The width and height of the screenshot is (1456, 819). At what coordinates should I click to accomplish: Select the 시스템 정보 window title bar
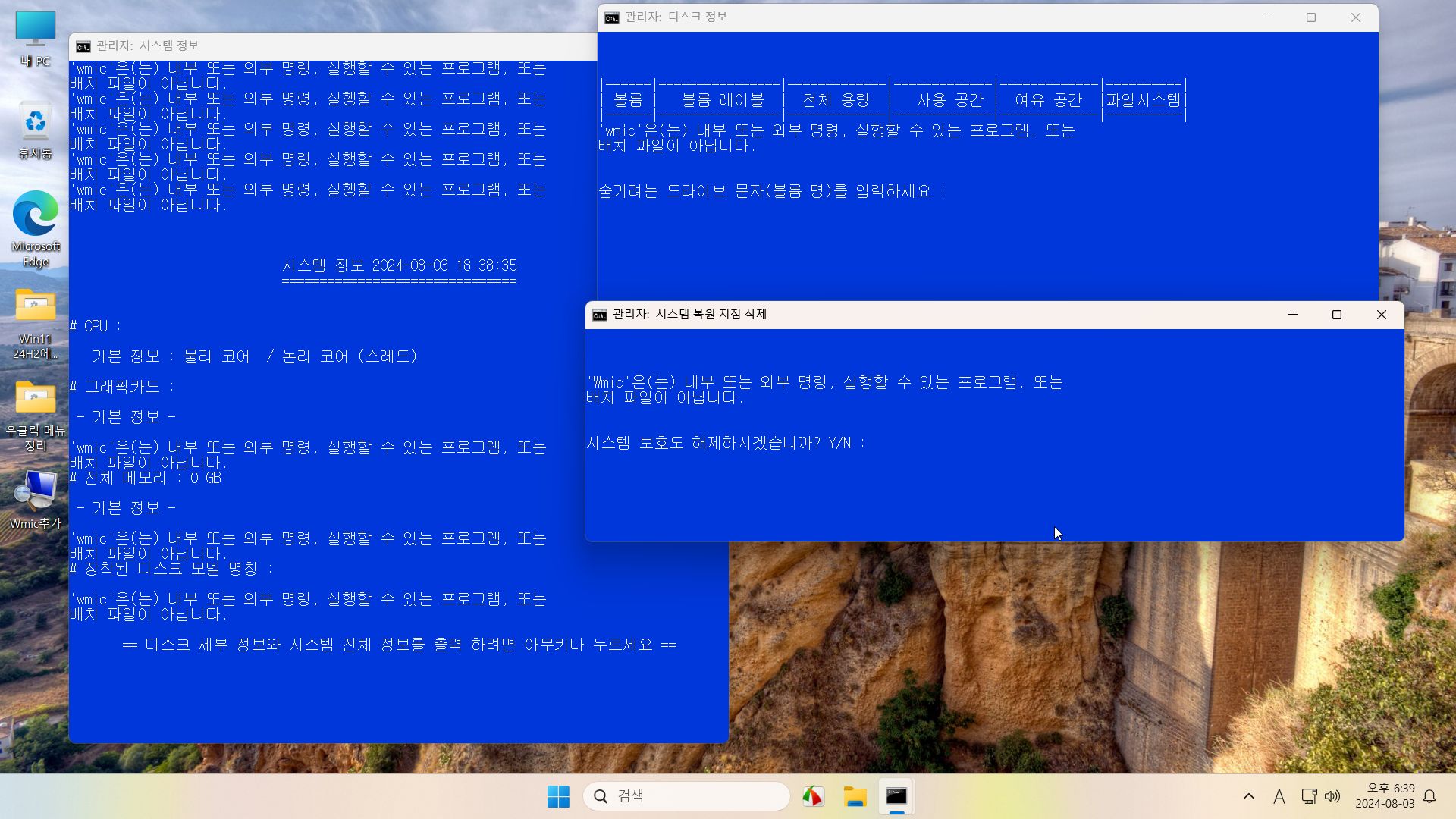tap(333, 46)
